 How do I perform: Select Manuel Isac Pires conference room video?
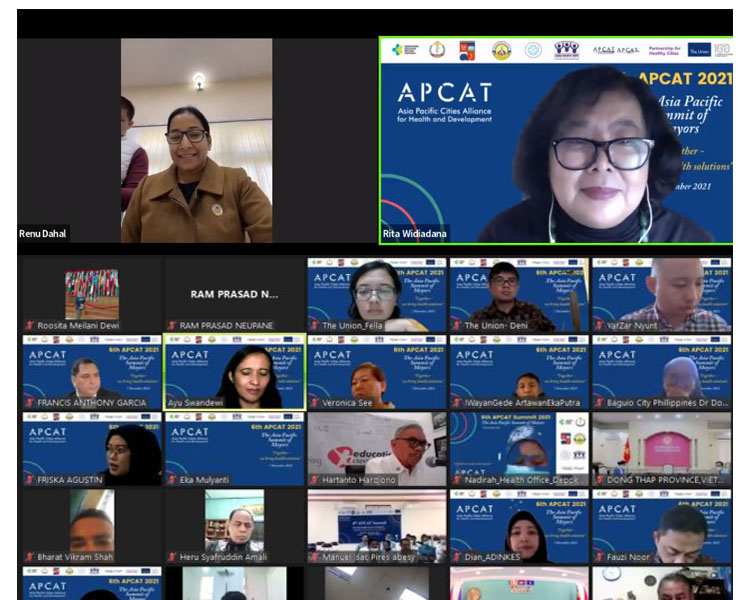pos(377,526)
